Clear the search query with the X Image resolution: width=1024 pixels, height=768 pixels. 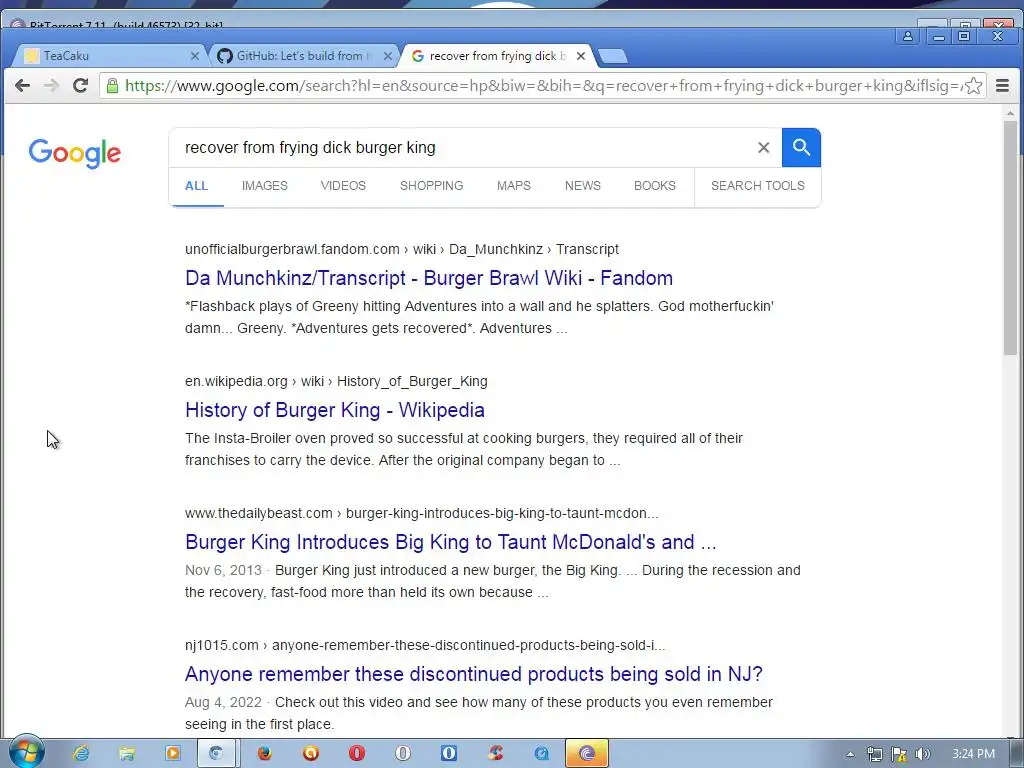click(x=763, y=148)
